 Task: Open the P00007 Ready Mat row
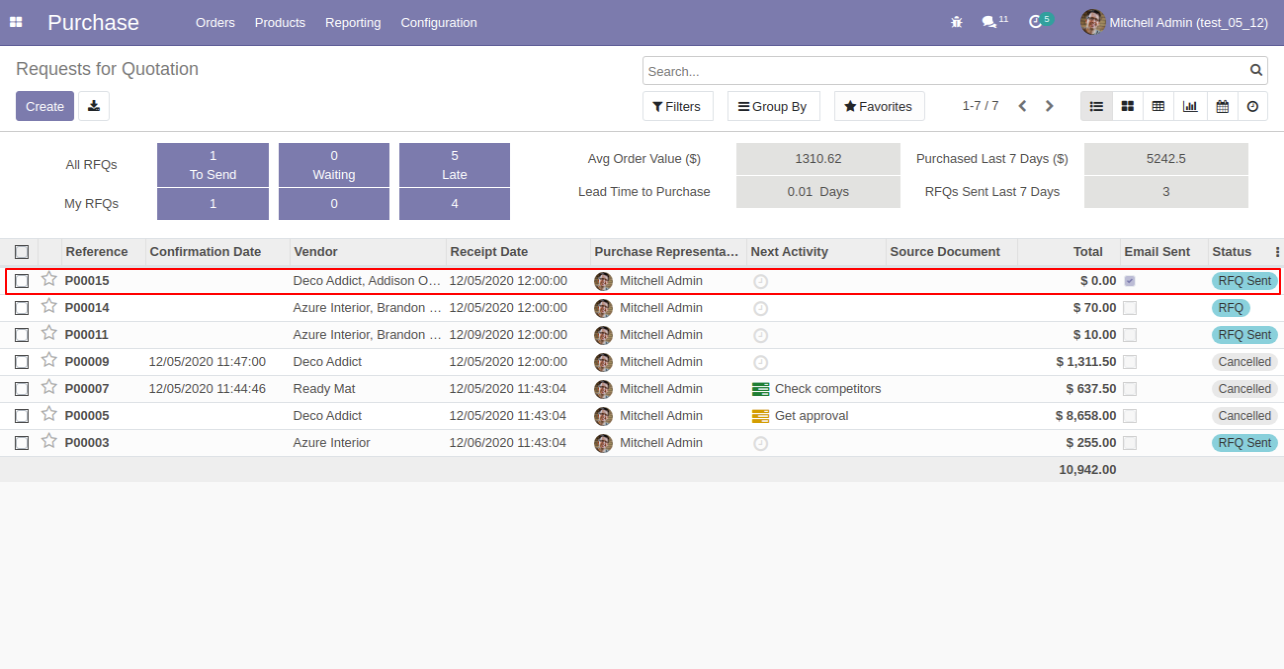coord(641,389)
